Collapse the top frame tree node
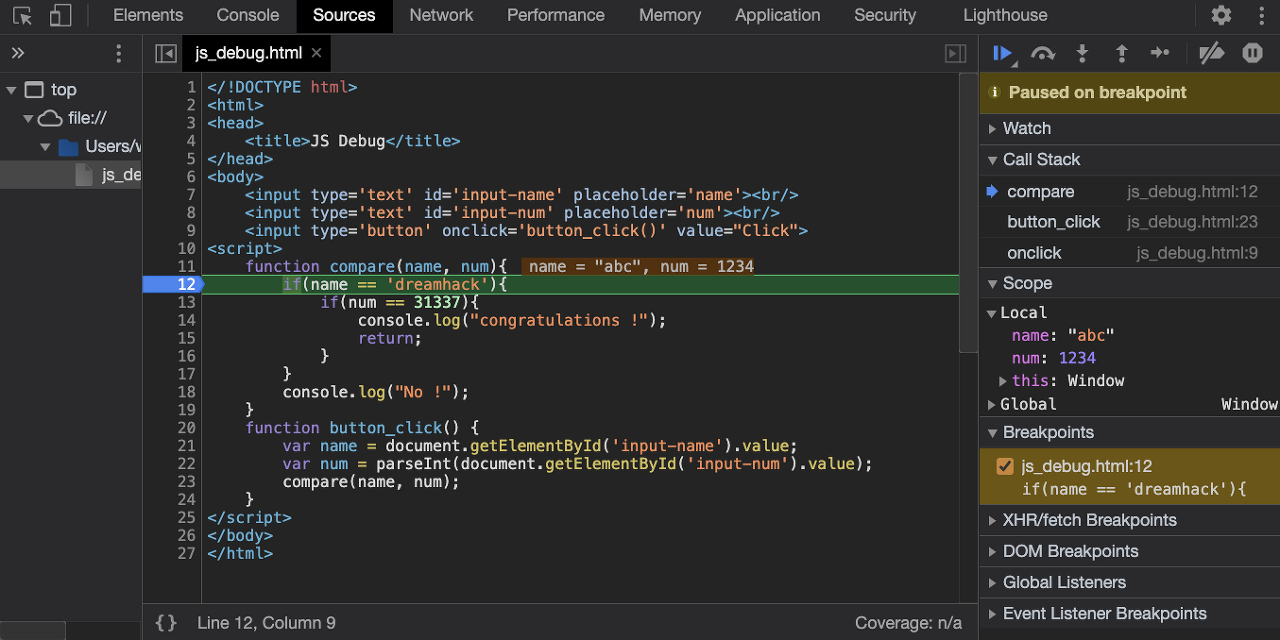This screenshot has width=1280, height=640. point(11,90)
